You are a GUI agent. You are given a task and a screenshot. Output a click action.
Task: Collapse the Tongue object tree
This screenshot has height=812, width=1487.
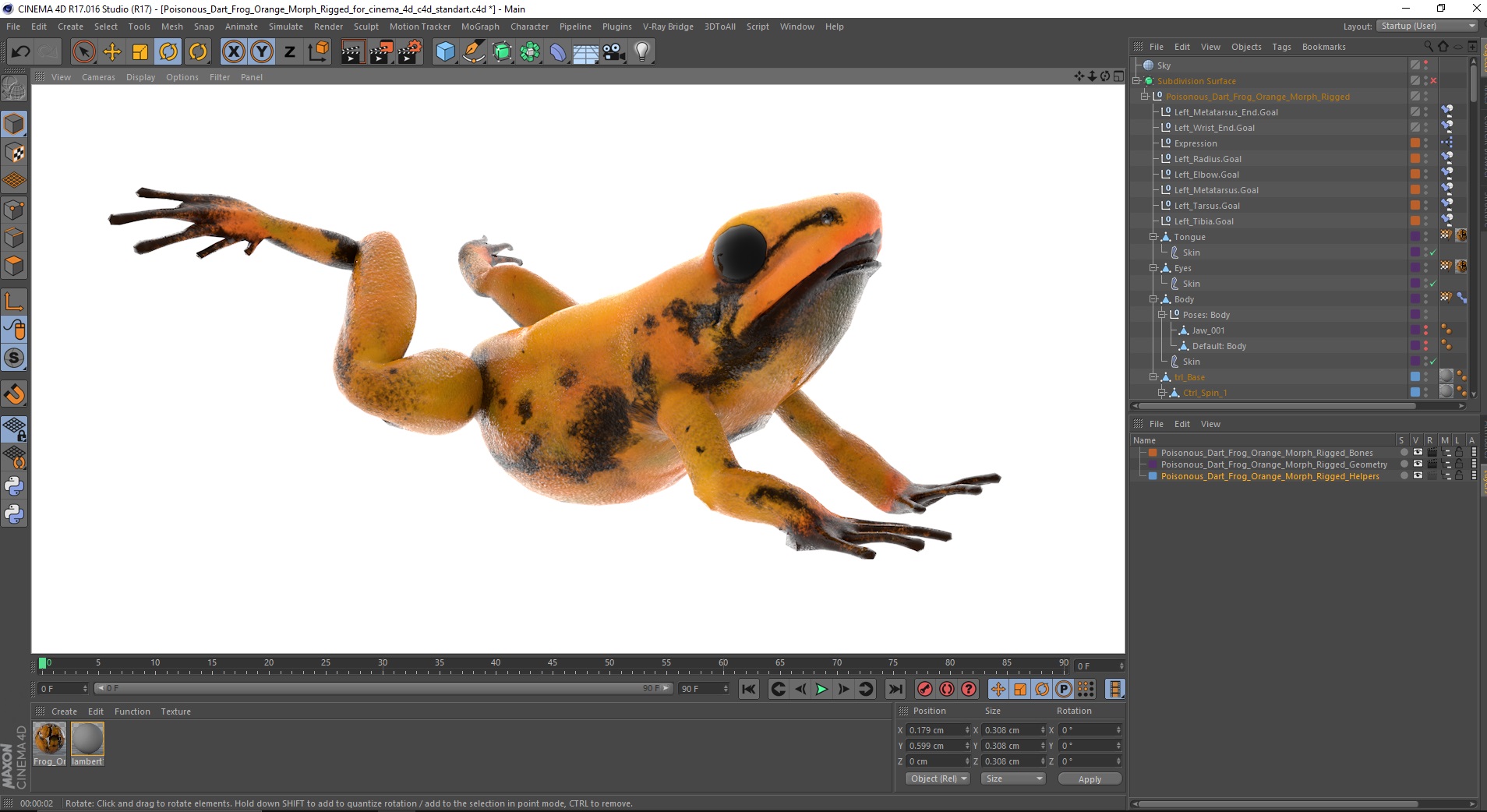[x=1153, y=237]
